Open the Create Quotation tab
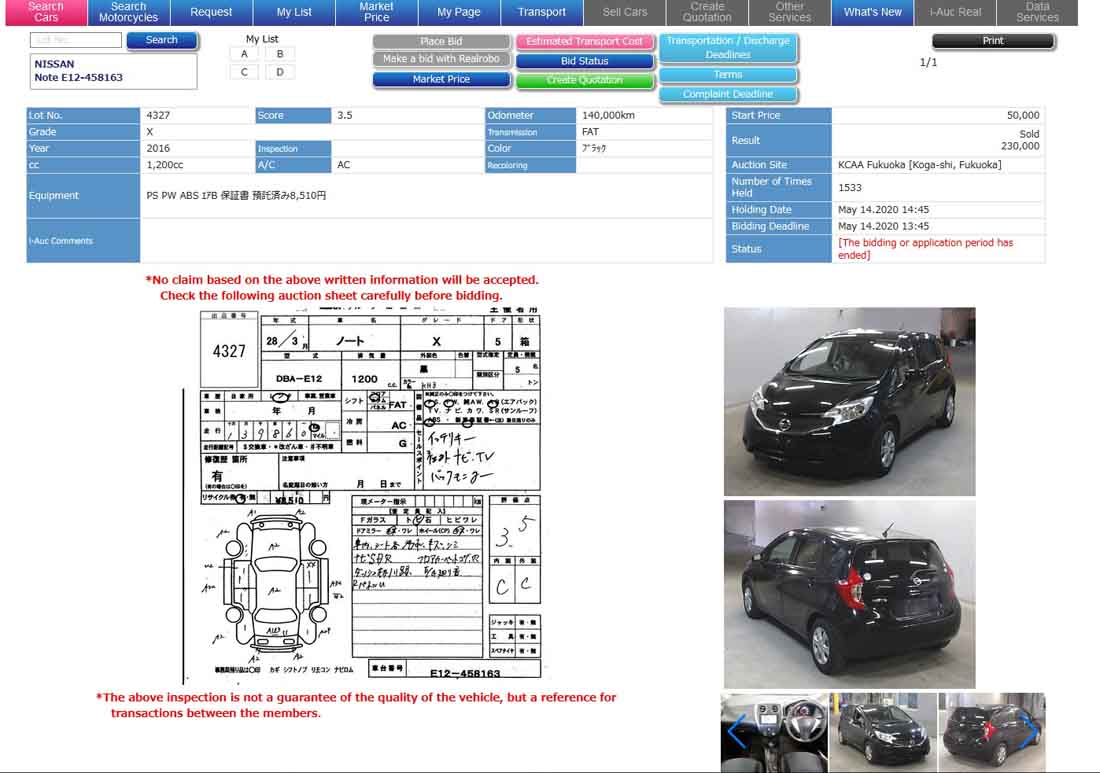The image size is (1100, 773). click(x=707, y=12)
